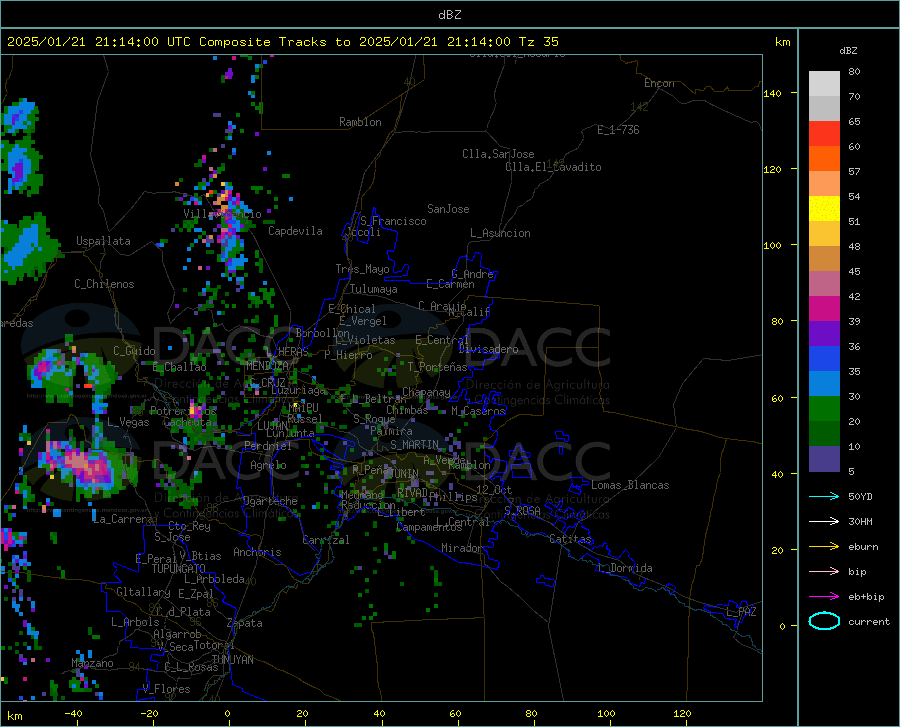Click the C_Chilenos label
This screenshot has height=727, width=900.
click(x=104, y=284)
